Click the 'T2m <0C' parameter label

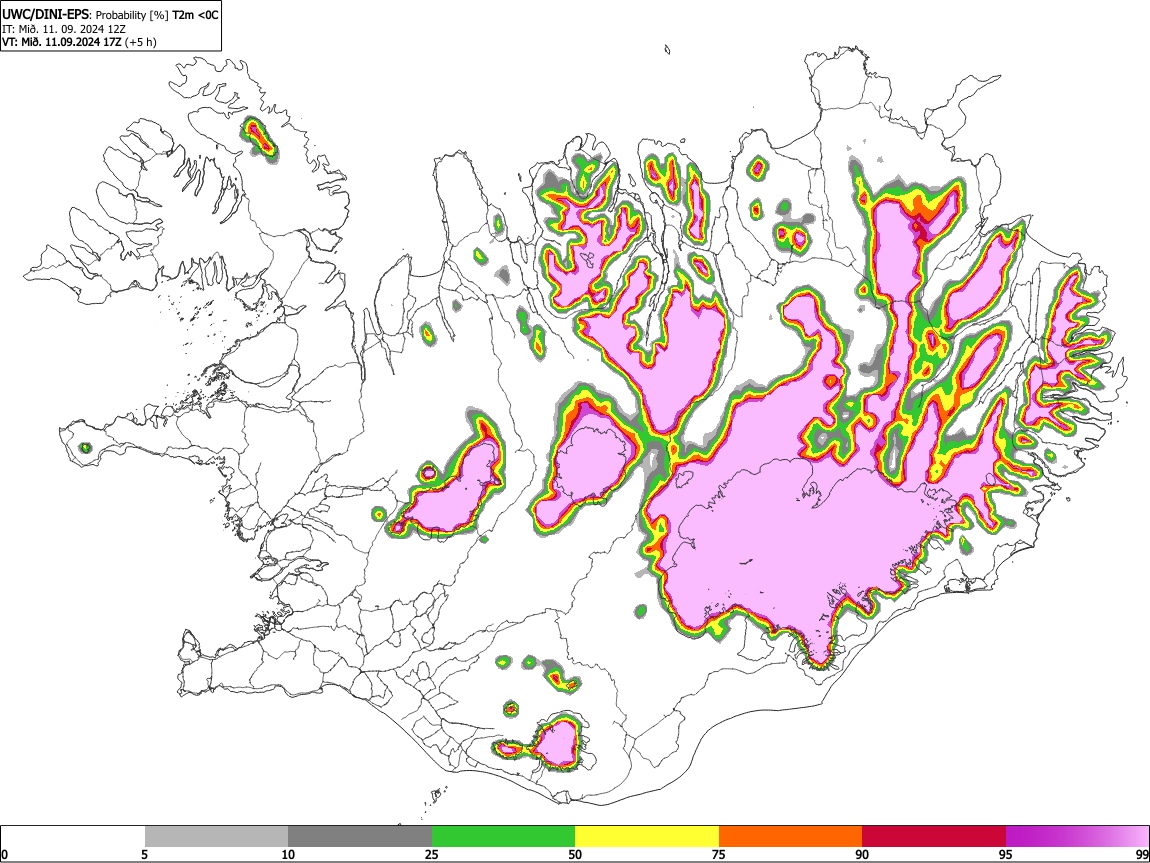195,15
